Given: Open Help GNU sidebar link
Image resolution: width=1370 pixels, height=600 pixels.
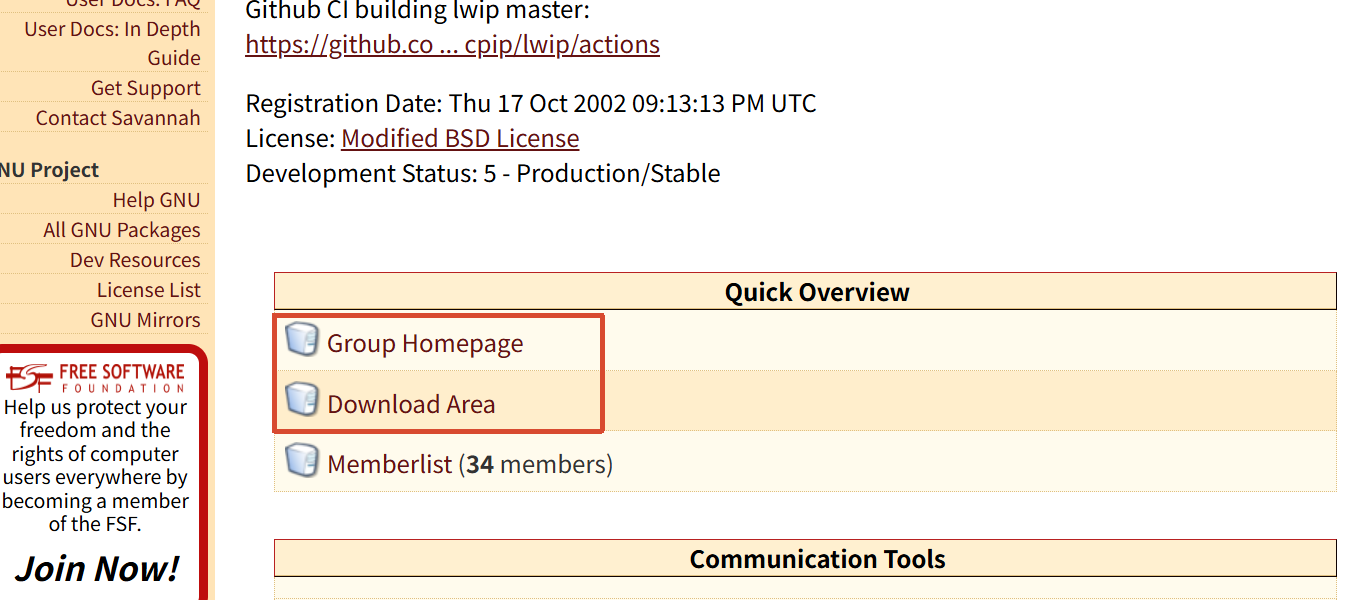Looking at the screenshot, I should 156,200.
